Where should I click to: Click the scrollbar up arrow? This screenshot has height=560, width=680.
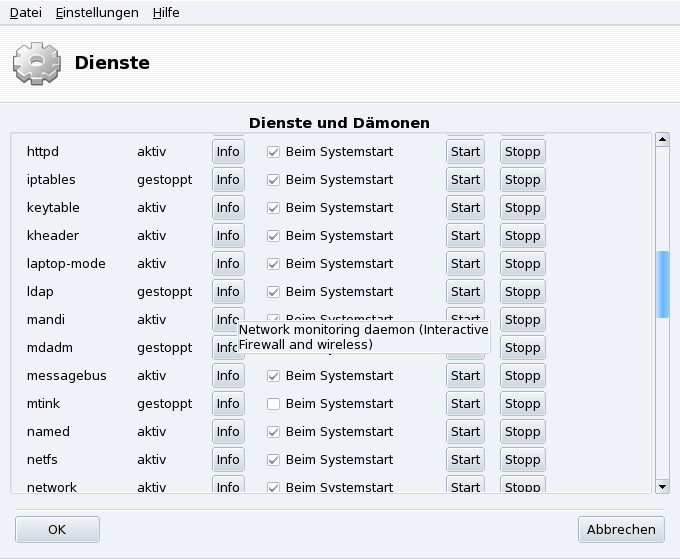[662, 140]
